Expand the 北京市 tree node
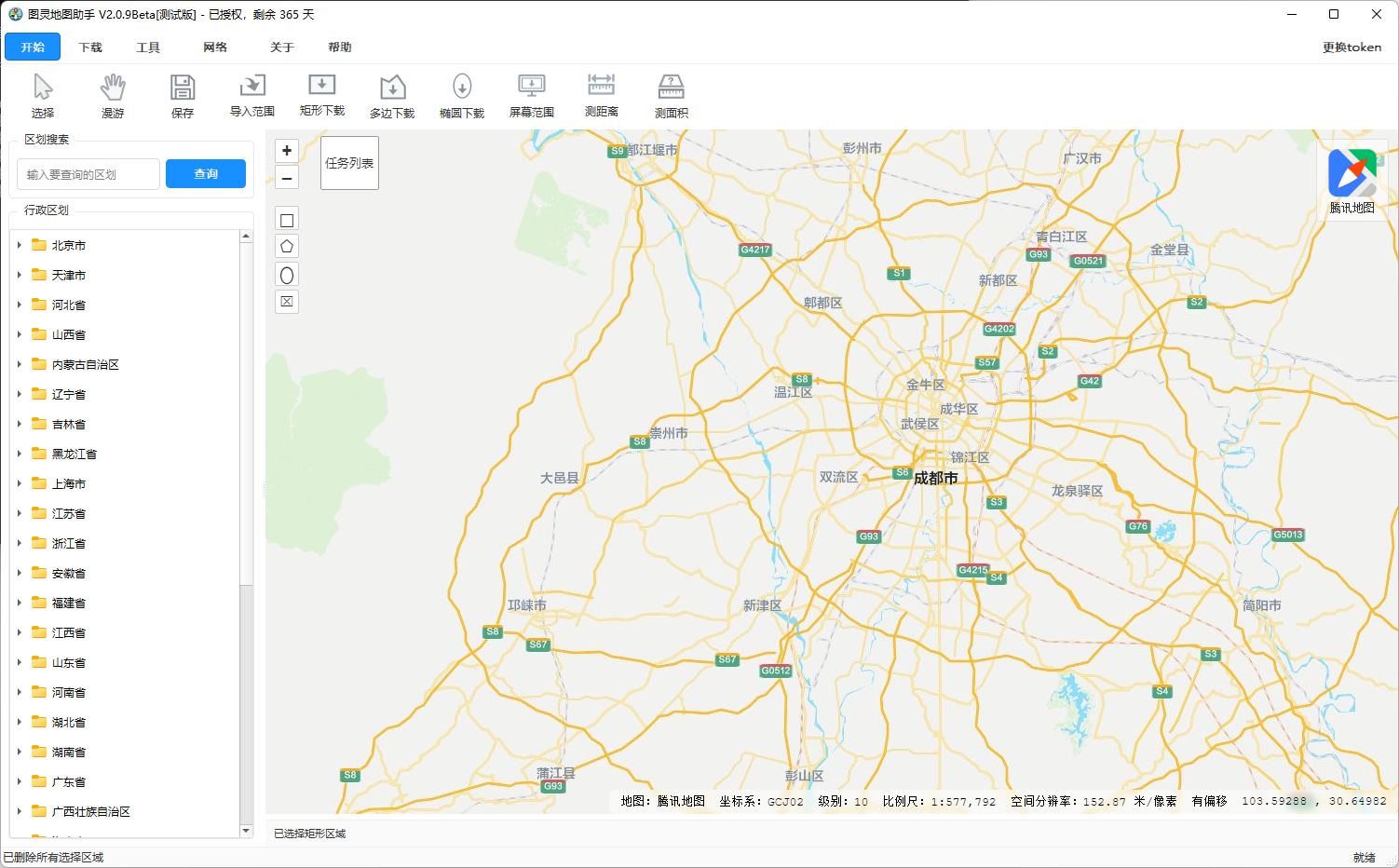Viewport: 1399px width, 868px height. 20,245
